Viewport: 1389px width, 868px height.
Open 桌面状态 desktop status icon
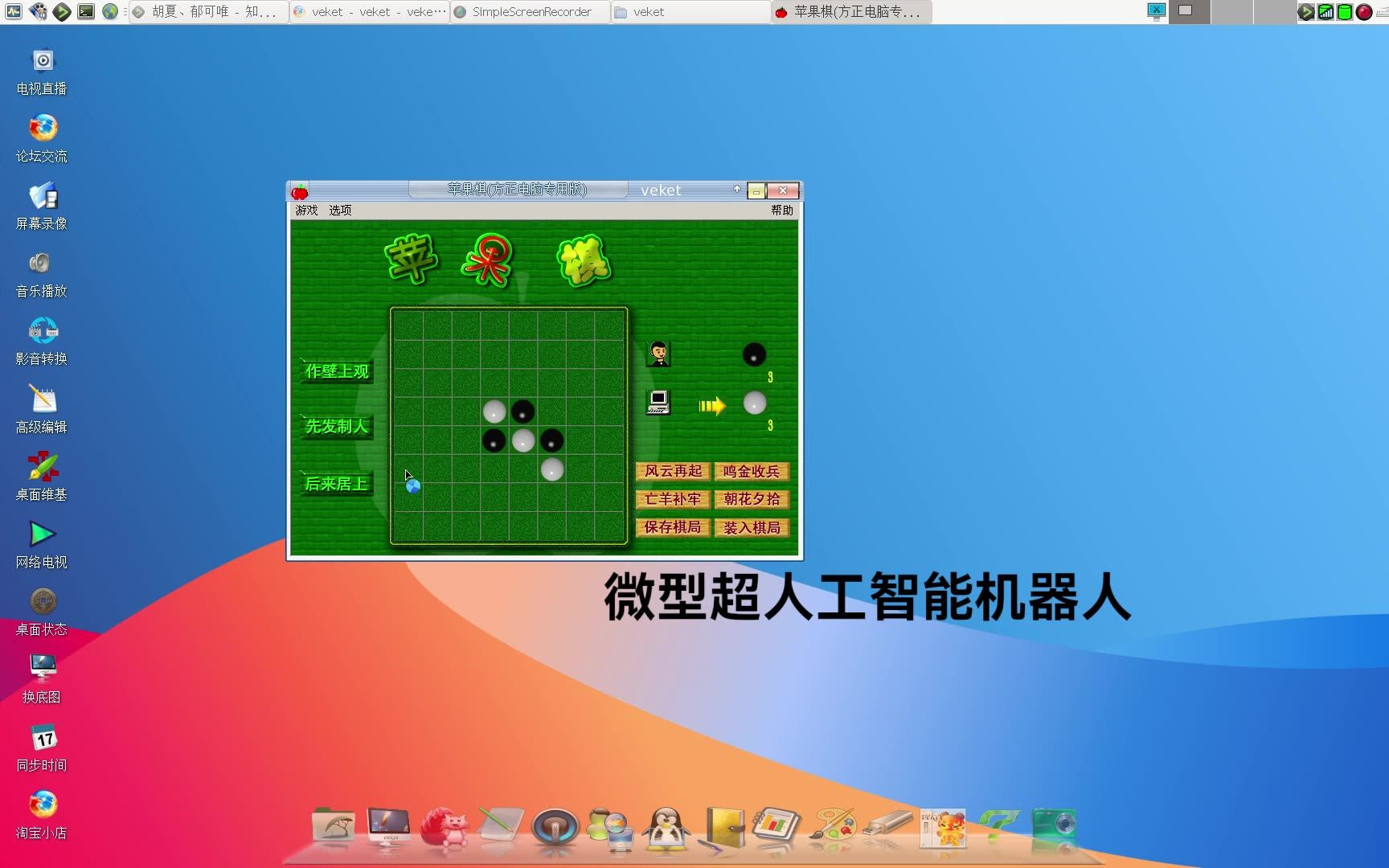coord(42,612)
